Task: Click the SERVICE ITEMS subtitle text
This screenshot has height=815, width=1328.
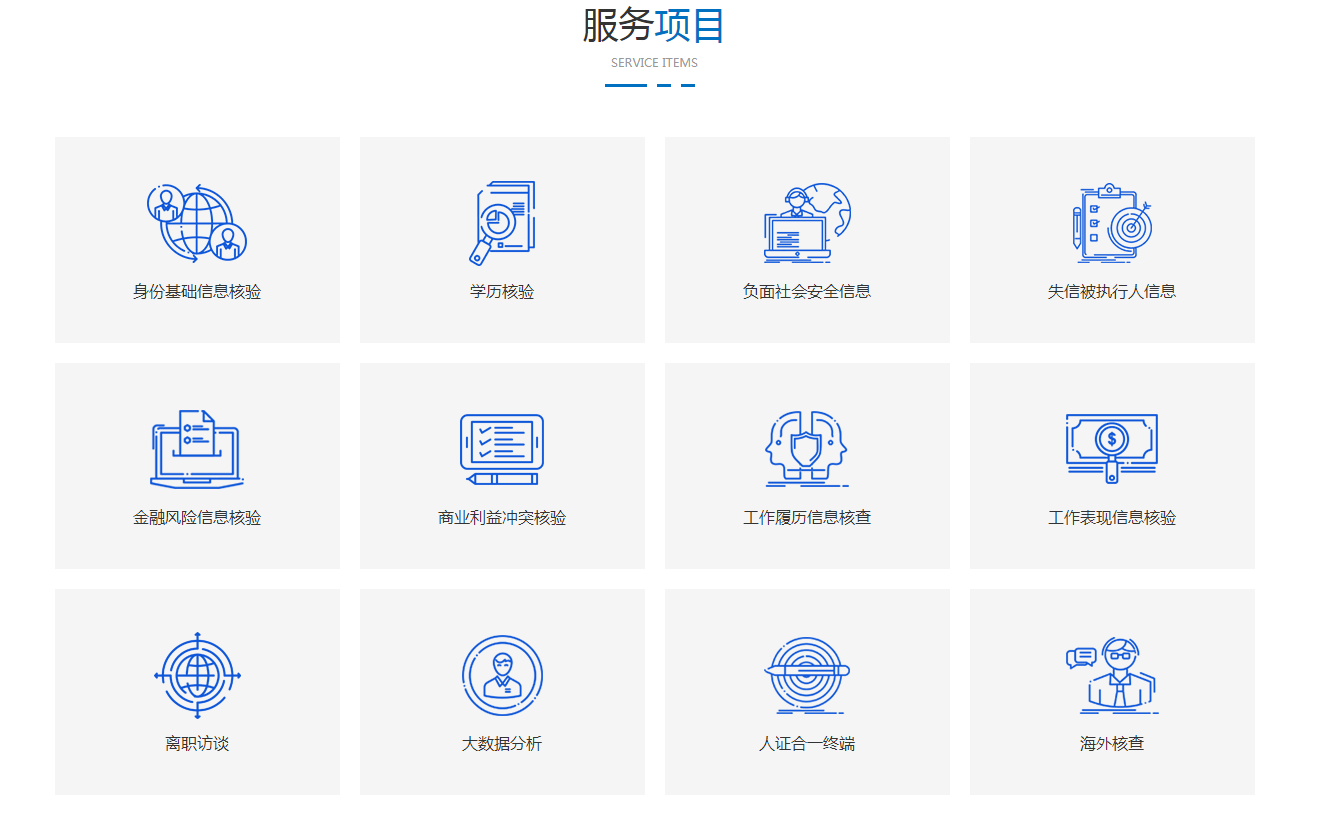Action: click(x=654, y=63)
